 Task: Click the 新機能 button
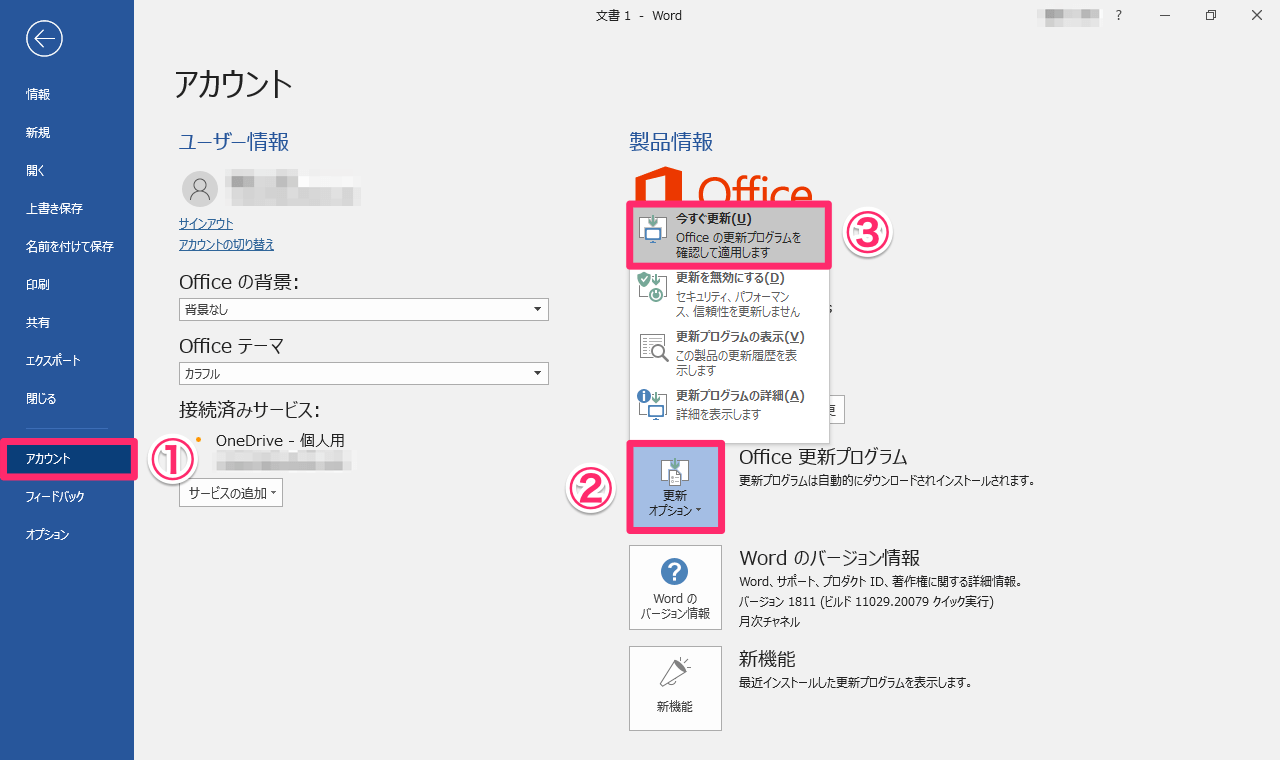pos(675,688)
